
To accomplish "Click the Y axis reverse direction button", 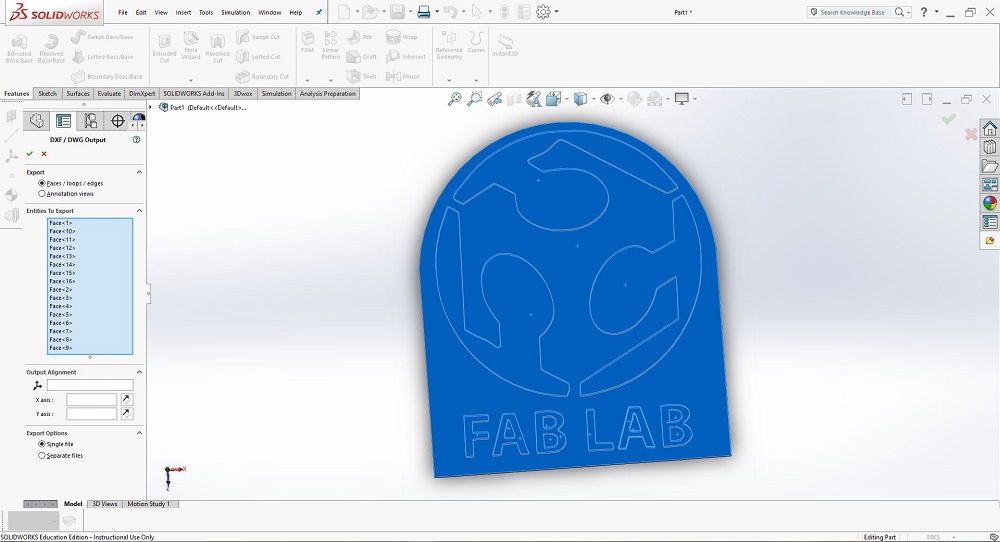I will 127,413.
